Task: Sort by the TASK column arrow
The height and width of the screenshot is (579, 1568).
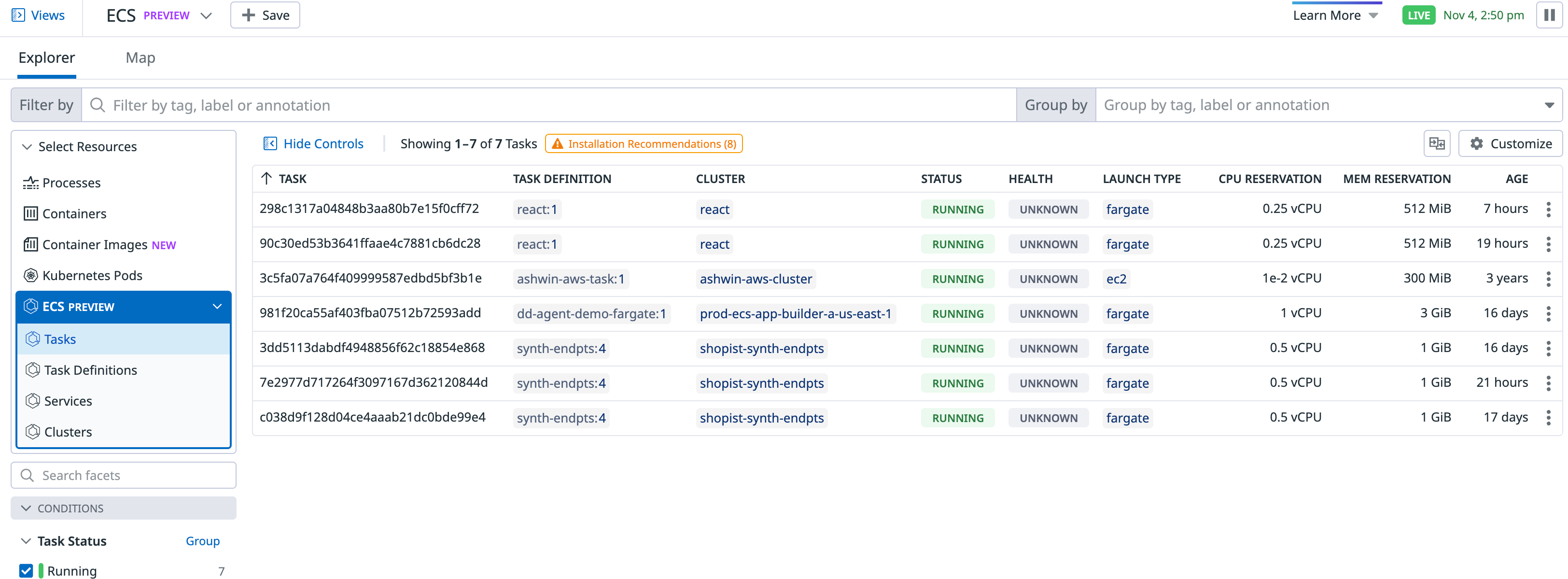Action: [x=266, y=178]
